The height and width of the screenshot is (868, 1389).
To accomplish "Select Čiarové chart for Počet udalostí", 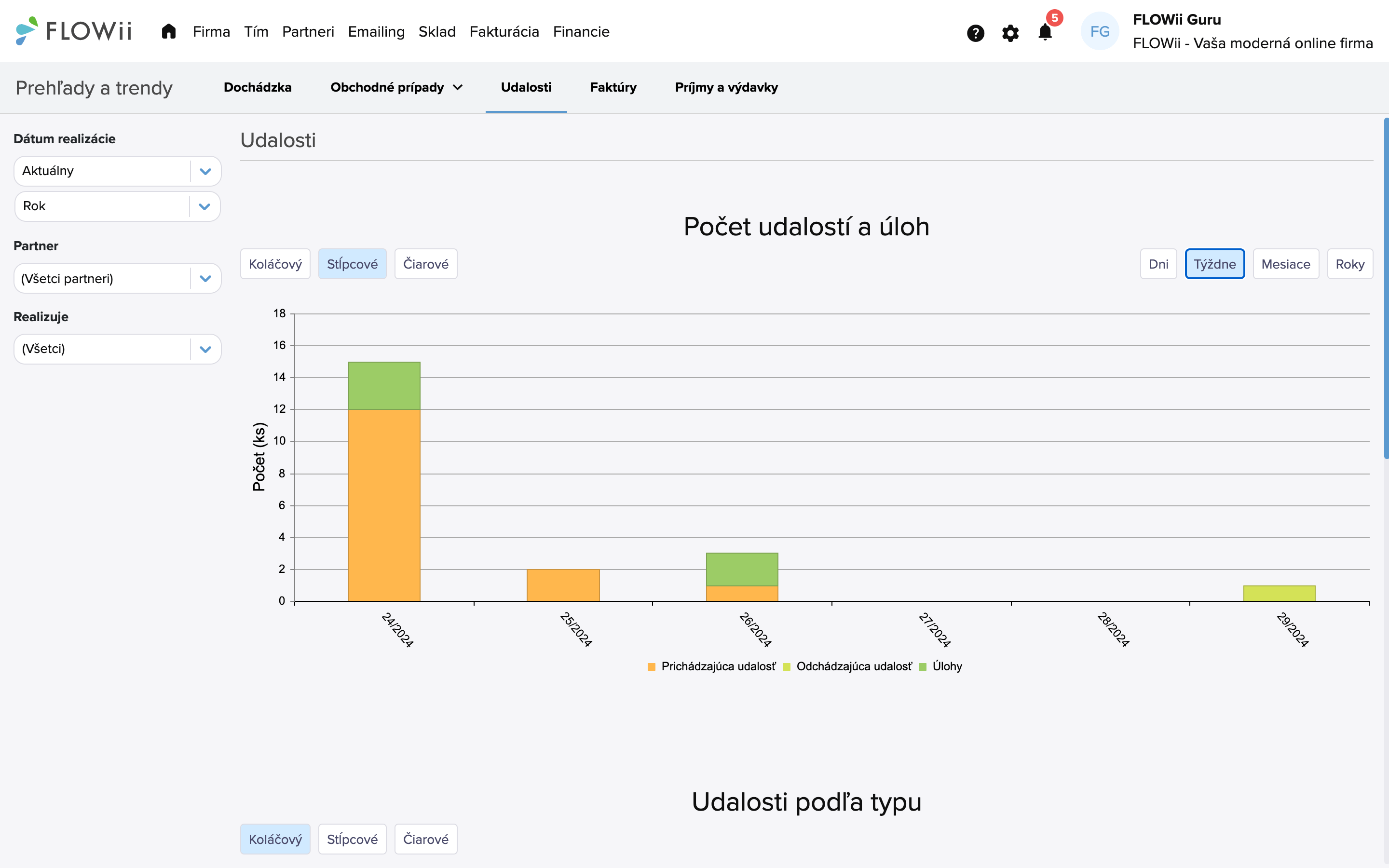I will 425,264.
